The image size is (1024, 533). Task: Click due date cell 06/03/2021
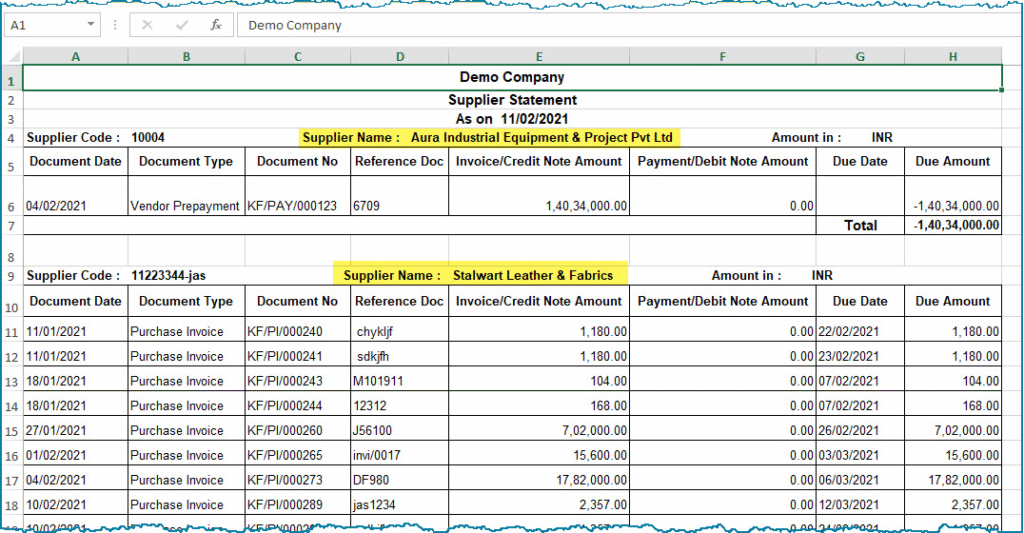coord(859,480)
